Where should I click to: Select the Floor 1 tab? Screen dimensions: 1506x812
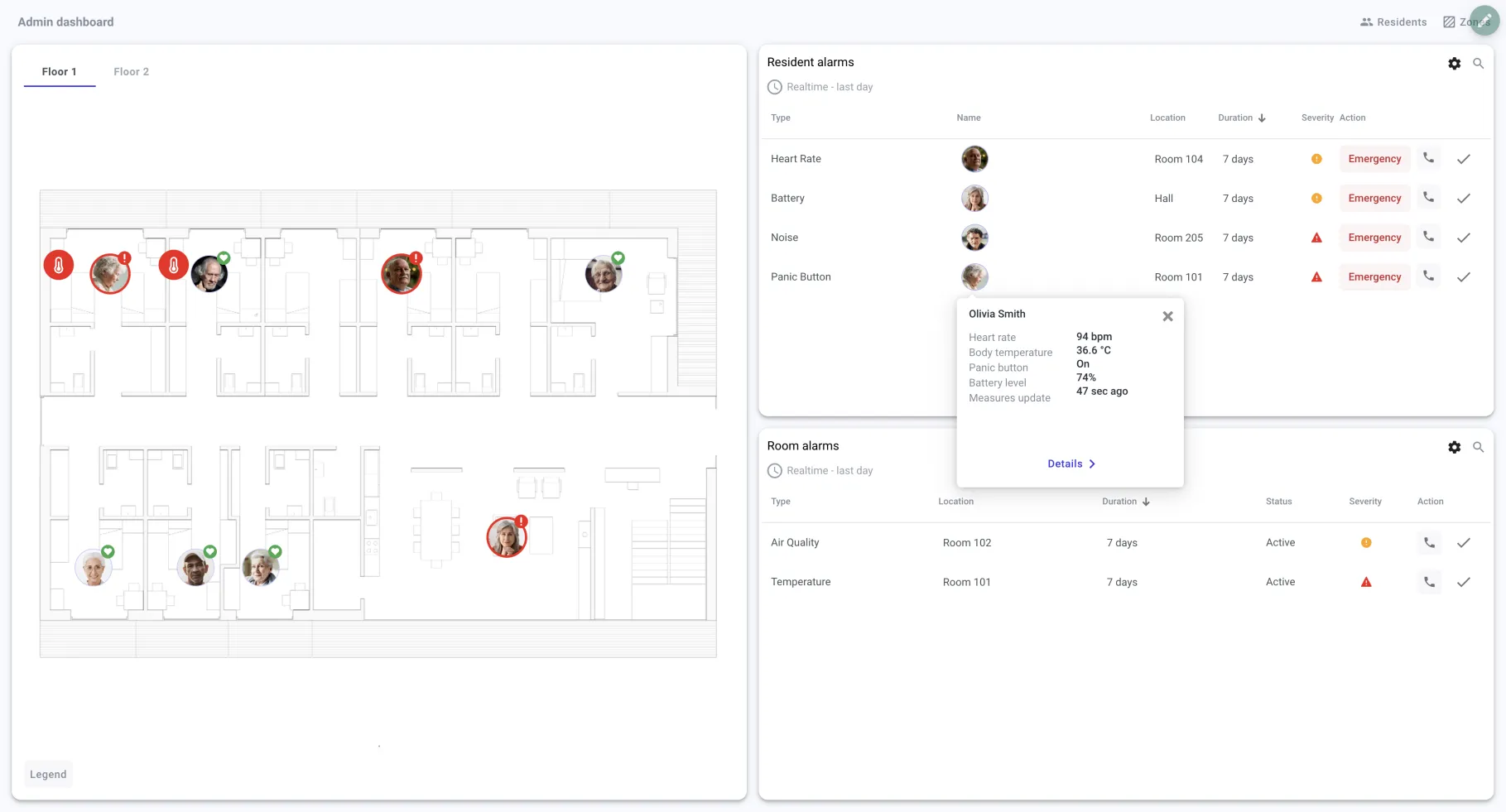59,71
